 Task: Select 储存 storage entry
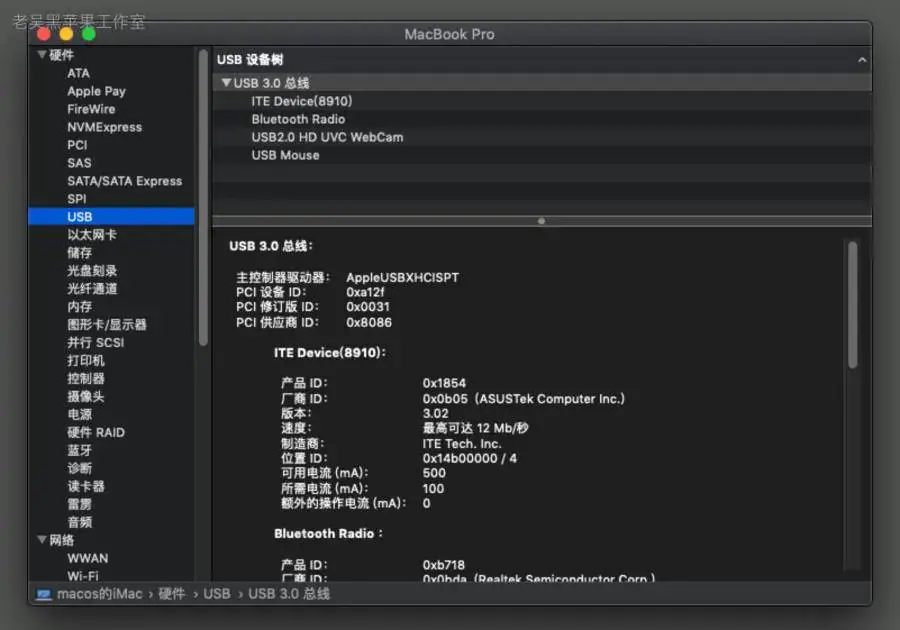(x=79, y=252)
